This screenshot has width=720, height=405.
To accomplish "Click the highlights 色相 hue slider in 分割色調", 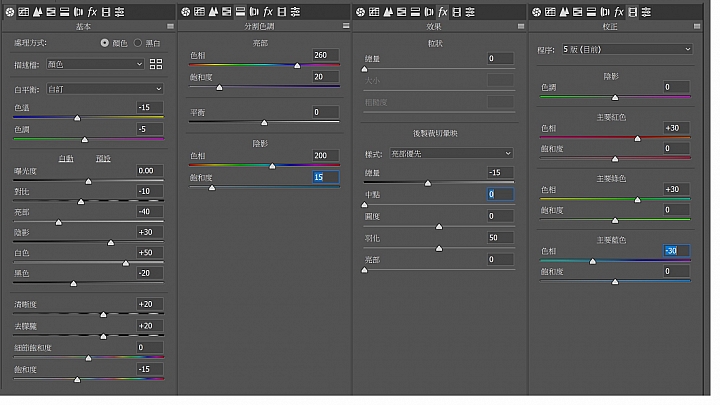I will click(297, 66).
